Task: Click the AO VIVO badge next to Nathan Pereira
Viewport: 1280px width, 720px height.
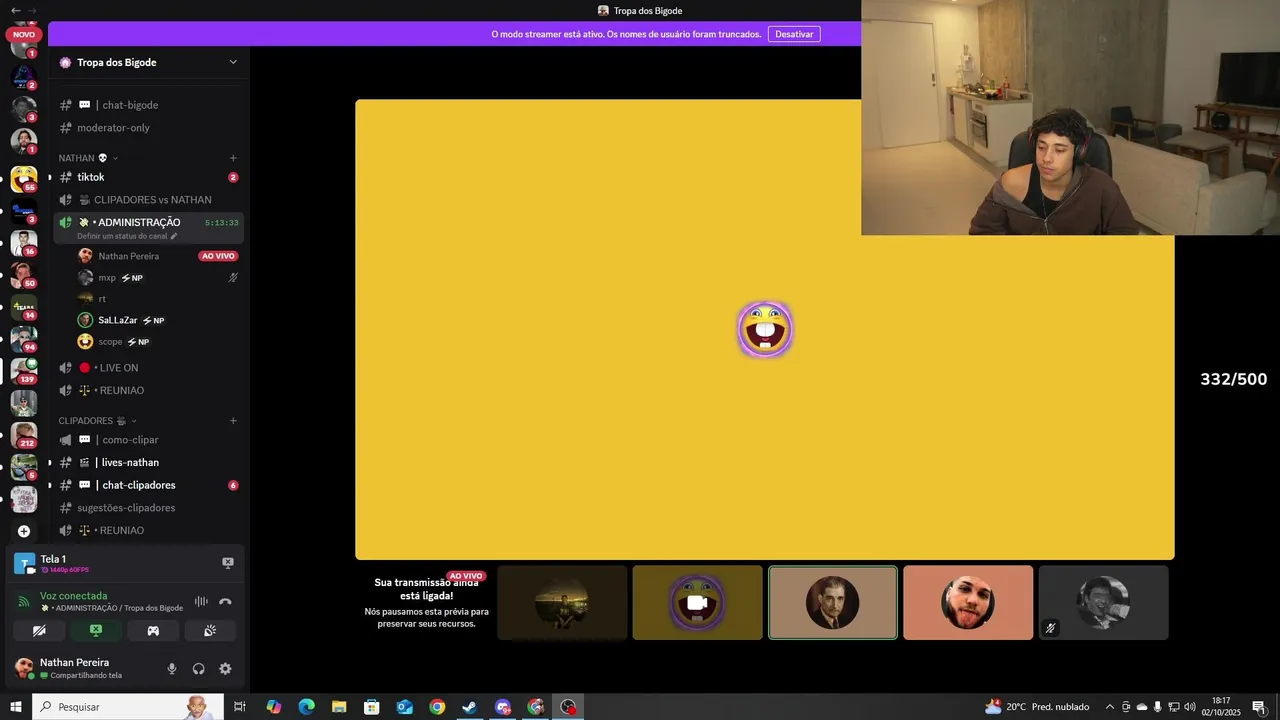Action: point(218,256)
